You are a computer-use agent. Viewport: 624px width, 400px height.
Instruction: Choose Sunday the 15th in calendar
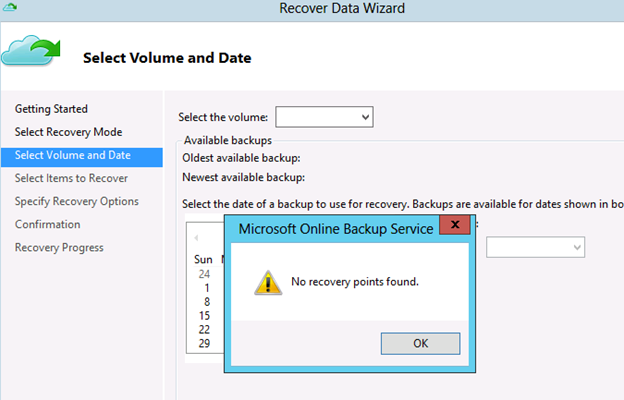[x=204, y=316]
